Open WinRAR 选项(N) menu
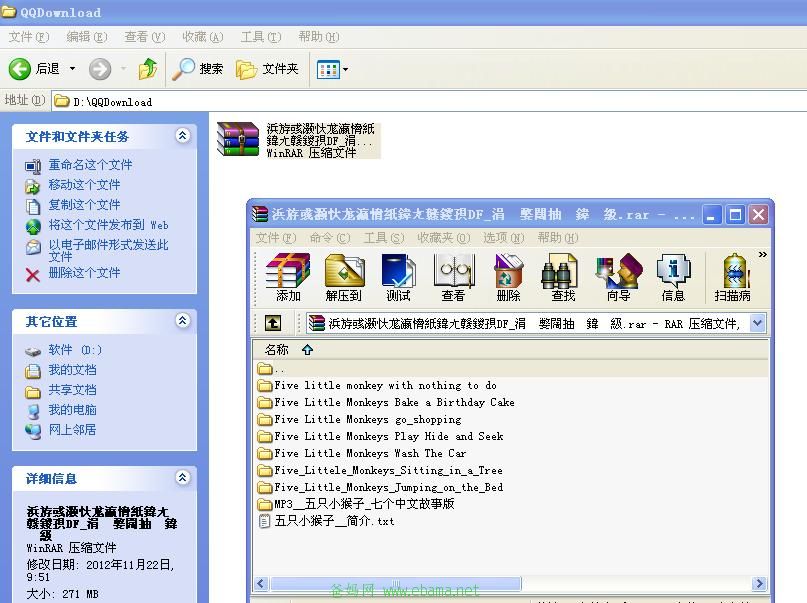This screenshot has height=603, width=807. [x=503, y=238]
